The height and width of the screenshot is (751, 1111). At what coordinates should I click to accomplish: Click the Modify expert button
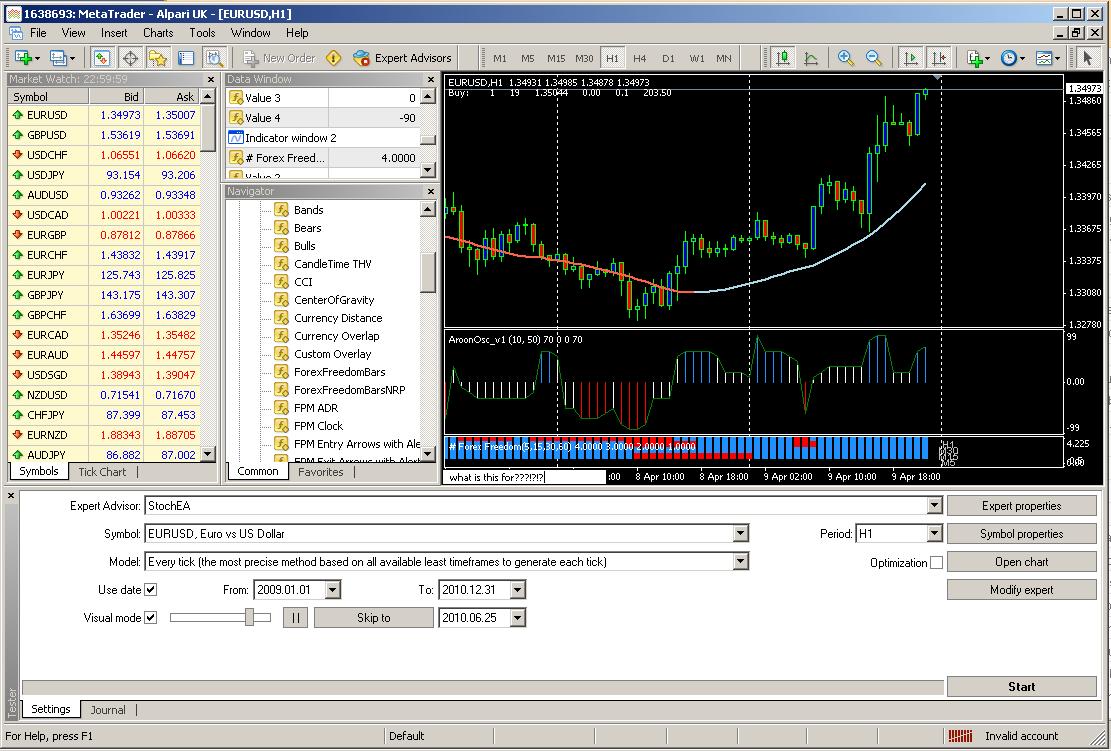pos(1022,589)
